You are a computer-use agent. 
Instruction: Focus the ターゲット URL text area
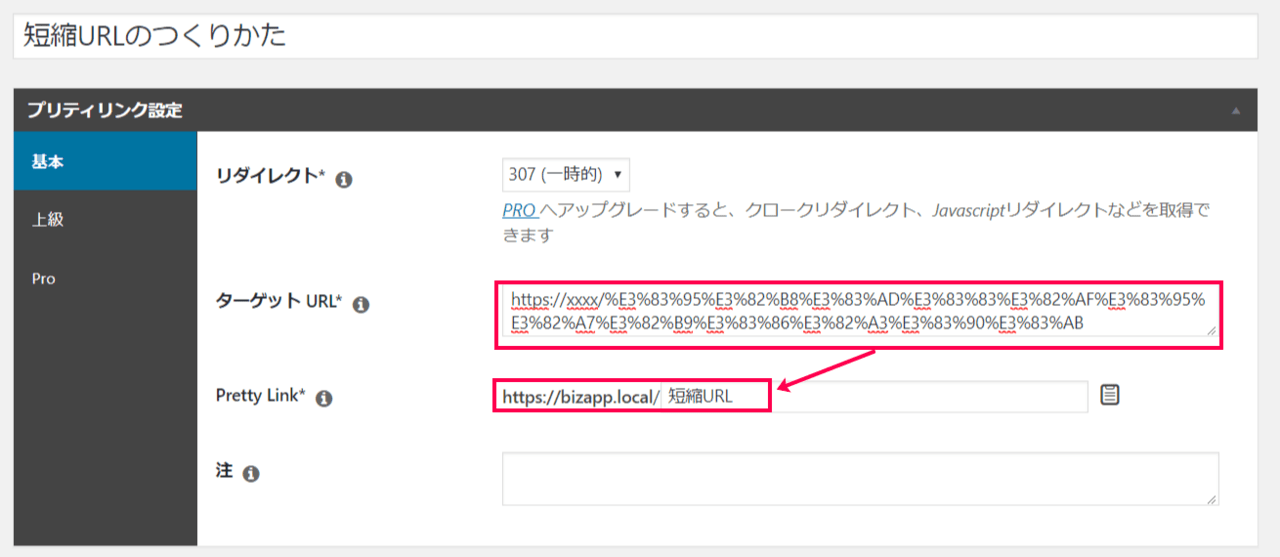coord(858,311)
